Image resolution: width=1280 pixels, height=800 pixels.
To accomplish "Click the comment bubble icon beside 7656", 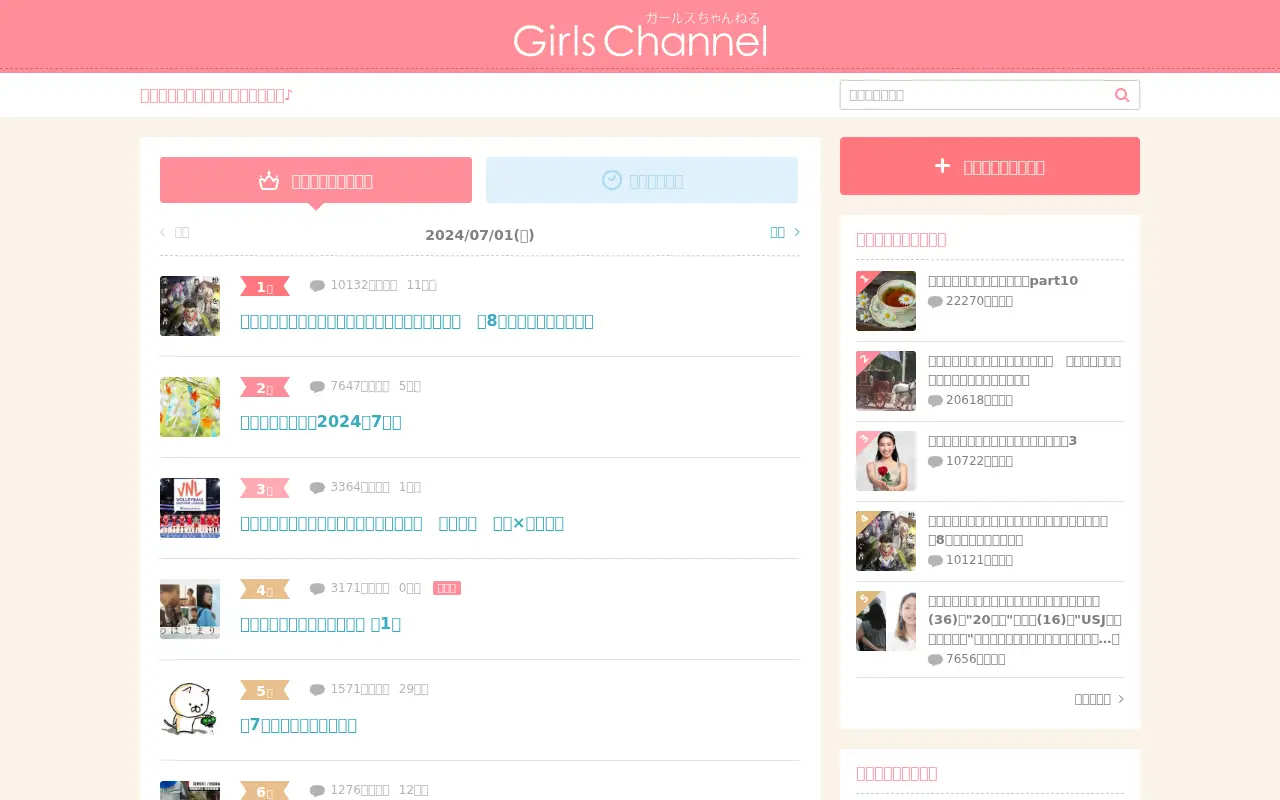I will [x=935, y=660].
